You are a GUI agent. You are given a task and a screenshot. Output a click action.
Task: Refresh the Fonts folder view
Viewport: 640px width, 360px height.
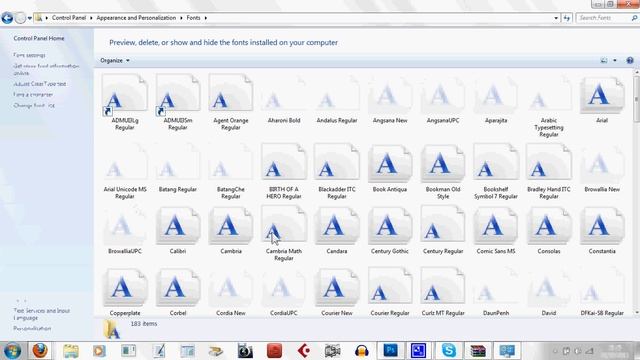point(567,18)
